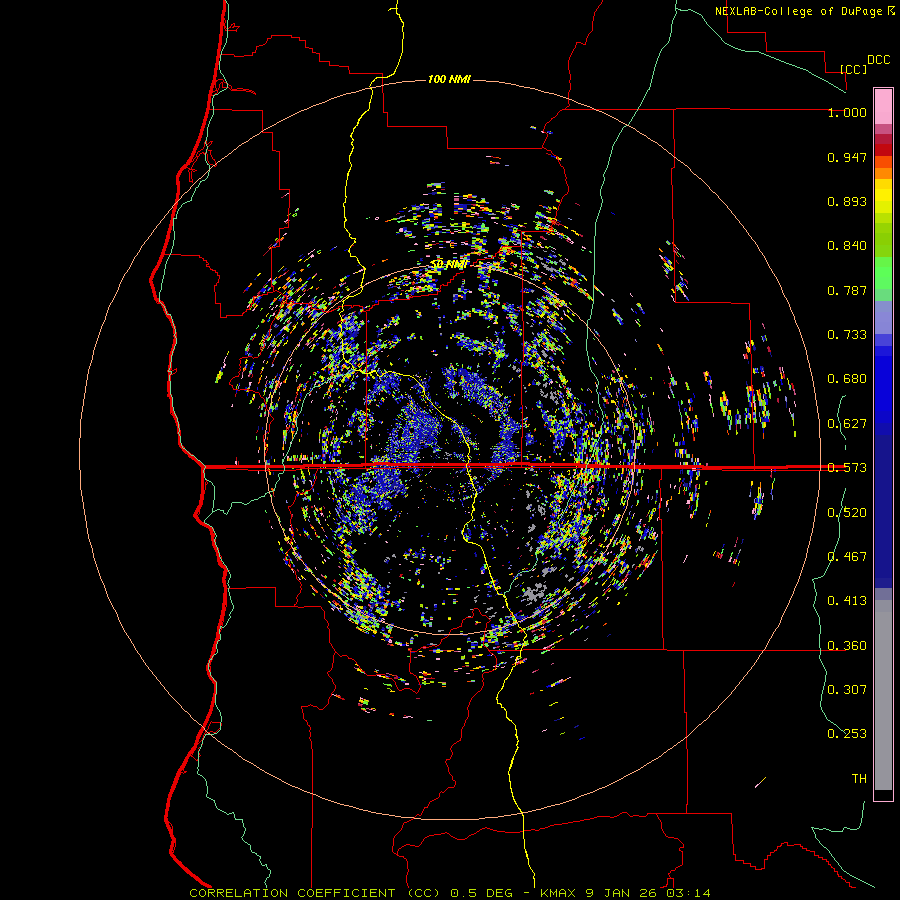The image size is (900, 900).
Task: Select the 0.307 color scale value
Action: 847,690
